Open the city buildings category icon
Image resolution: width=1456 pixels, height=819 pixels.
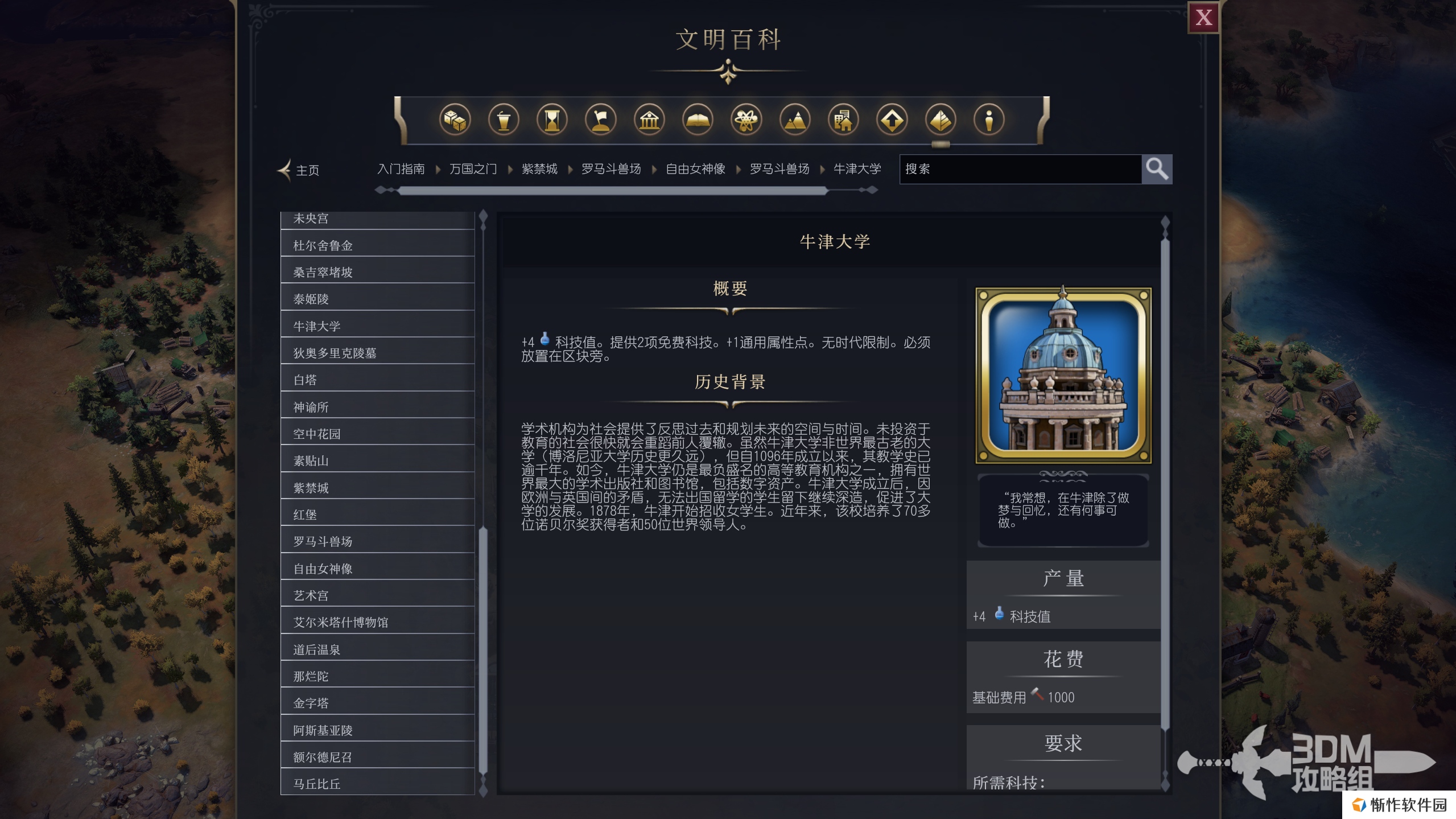click(x=843, y=120)
